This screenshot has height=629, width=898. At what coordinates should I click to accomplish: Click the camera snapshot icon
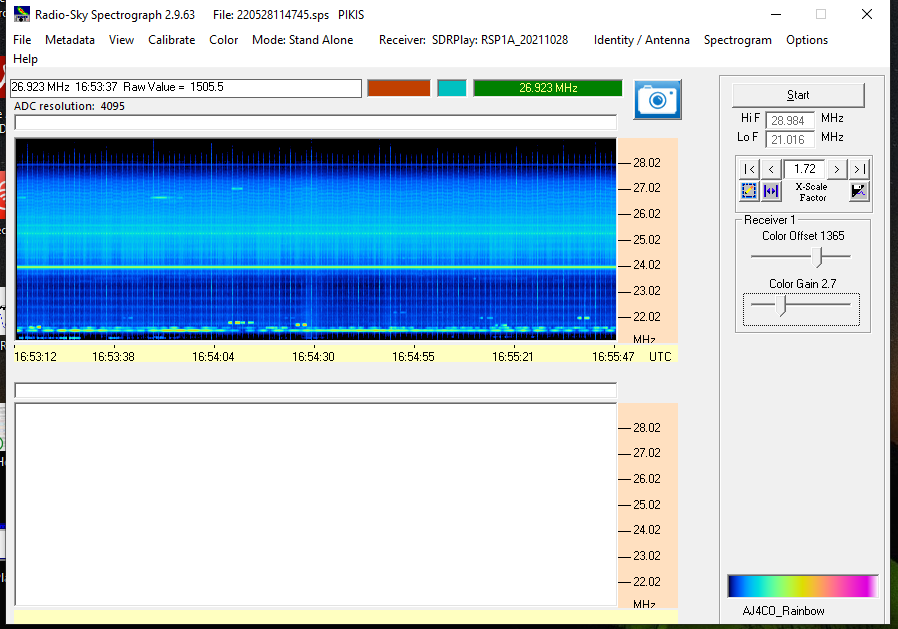(x=657, y=100)
